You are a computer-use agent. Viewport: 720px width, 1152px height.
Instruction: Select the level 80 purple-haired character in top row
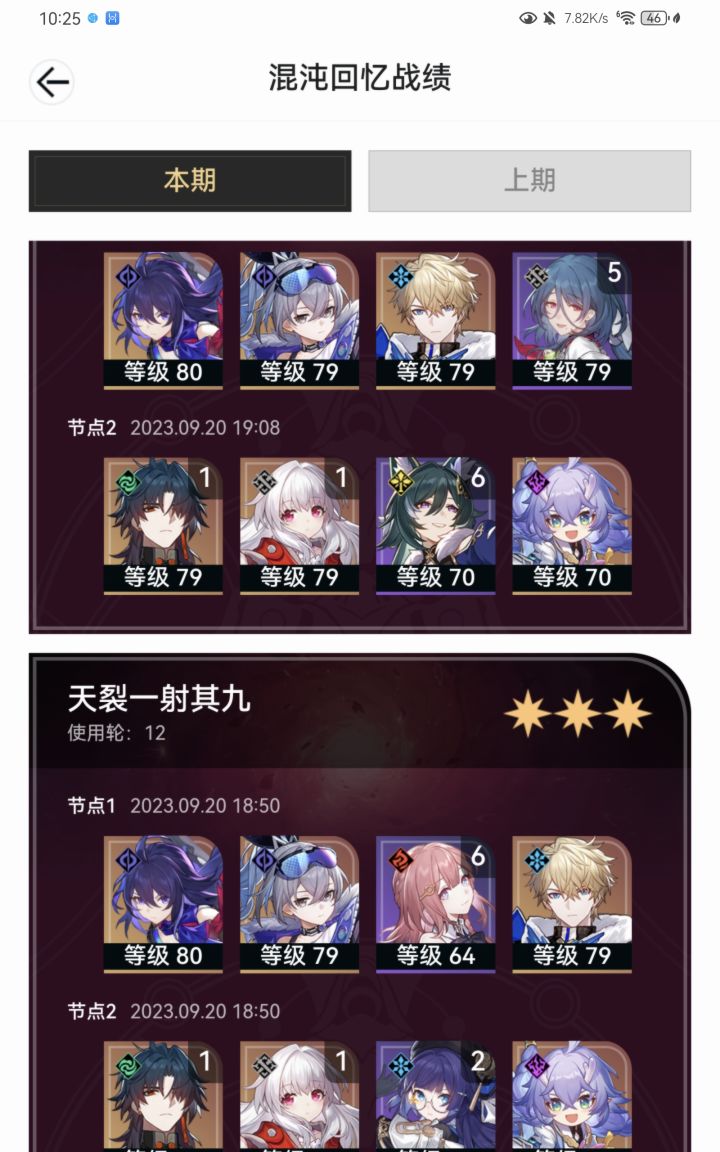(163, 320)
